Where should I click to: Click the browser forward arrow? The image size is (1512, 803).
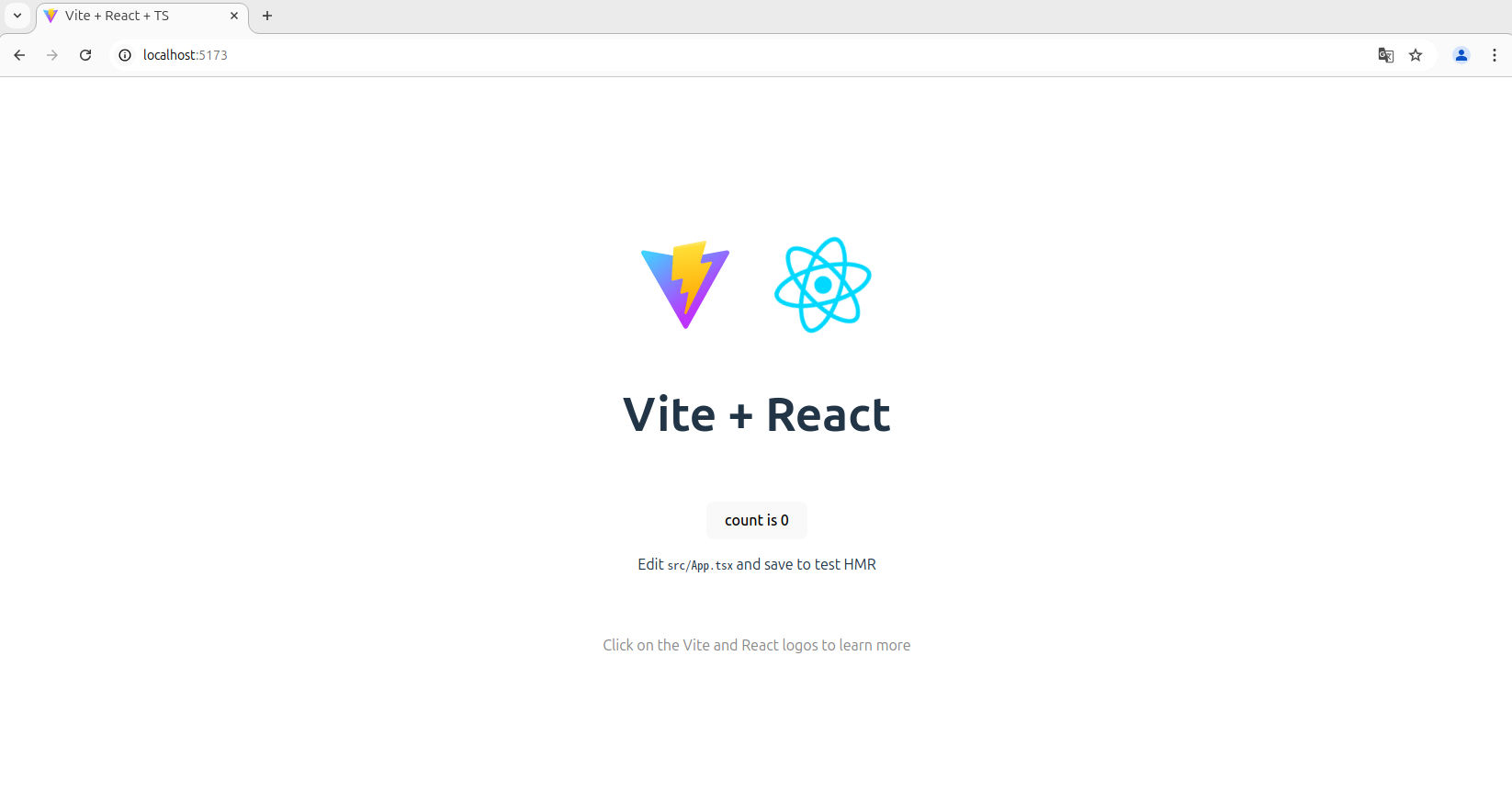click(x=52, y=55)
